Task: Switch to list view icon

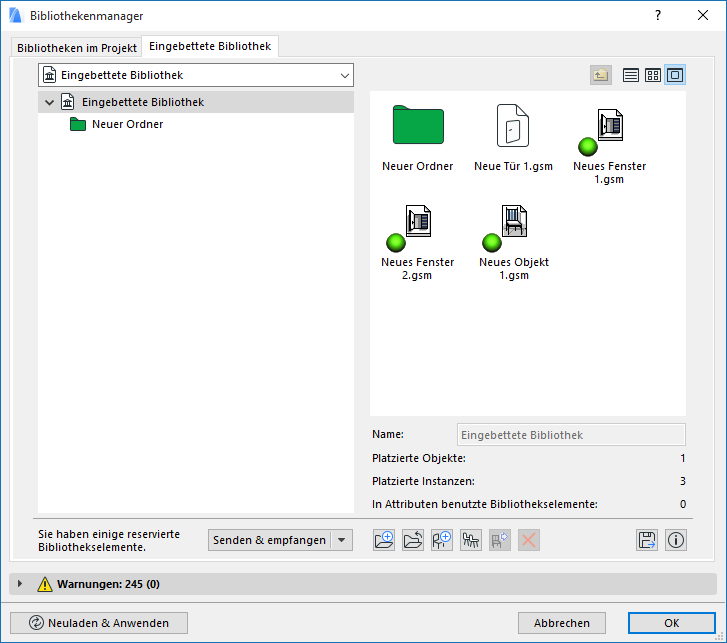Action: point(631,75)
